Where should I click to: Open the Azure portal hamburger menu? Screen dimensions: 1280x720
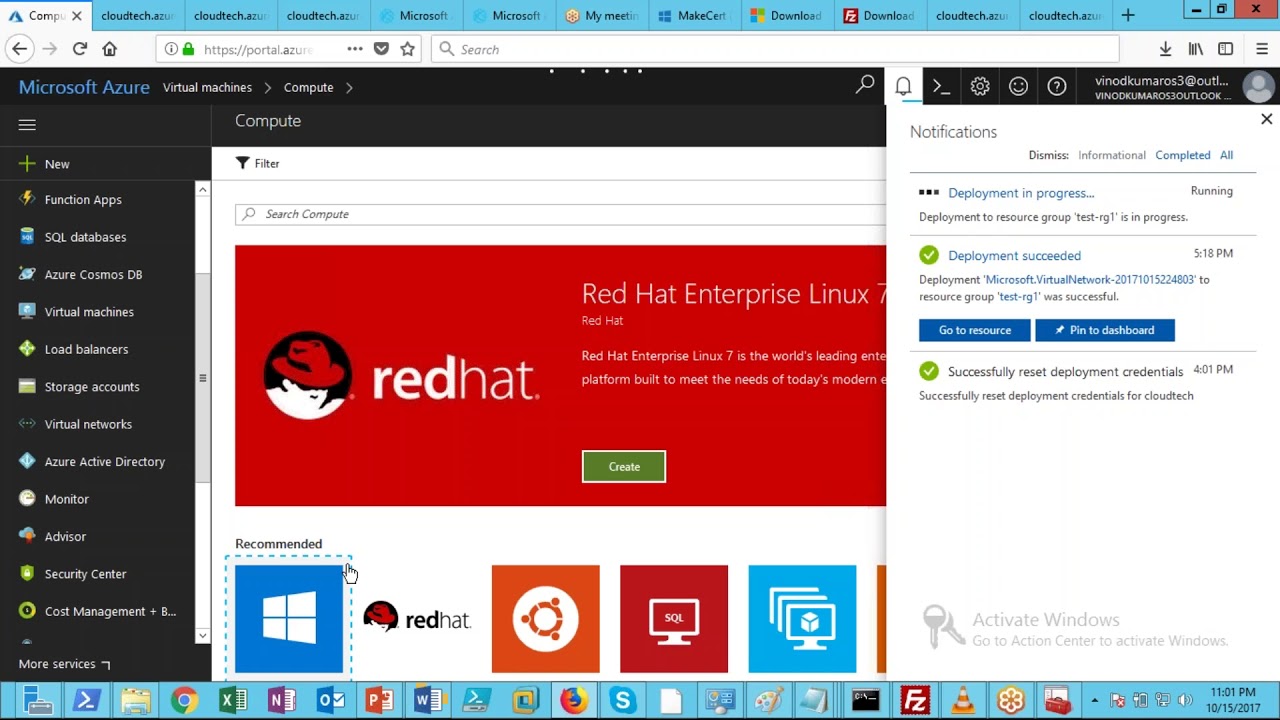(x=27, y=125)
